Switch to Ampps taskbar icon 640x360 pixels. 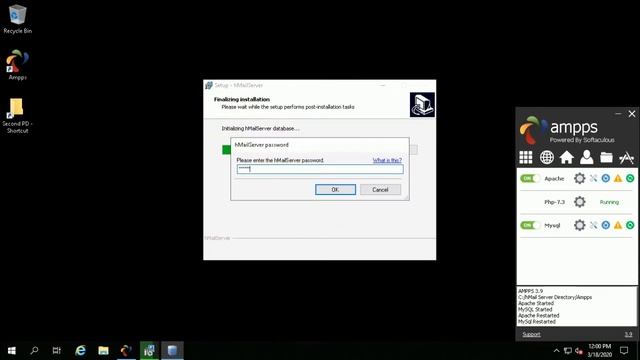(x=126, y=351)
